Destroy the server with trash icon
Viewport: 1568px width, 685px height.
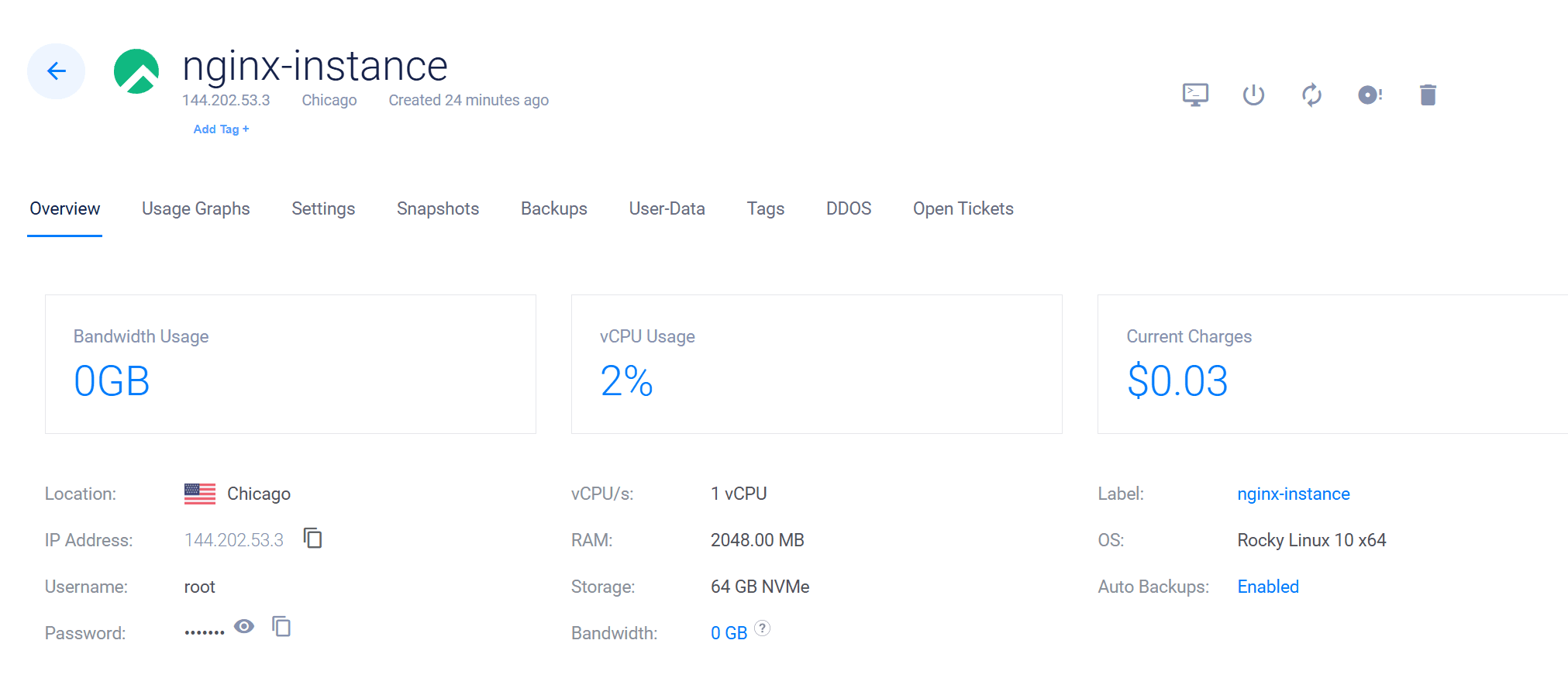pyautogui.click(x=1428, y=95)
